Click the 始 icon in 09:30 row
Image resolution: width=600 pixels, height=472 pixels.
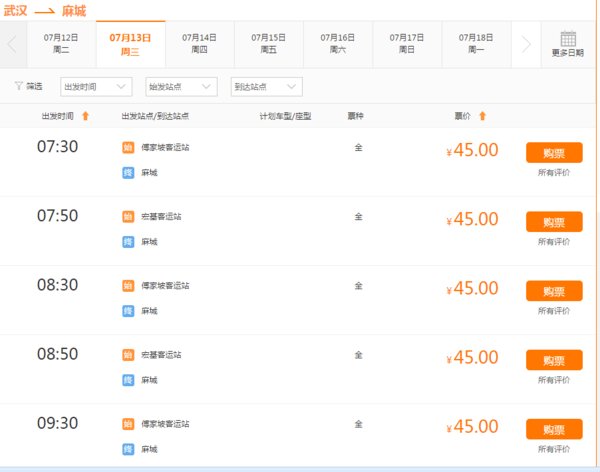pyautogui.click(x=128, y=424)
